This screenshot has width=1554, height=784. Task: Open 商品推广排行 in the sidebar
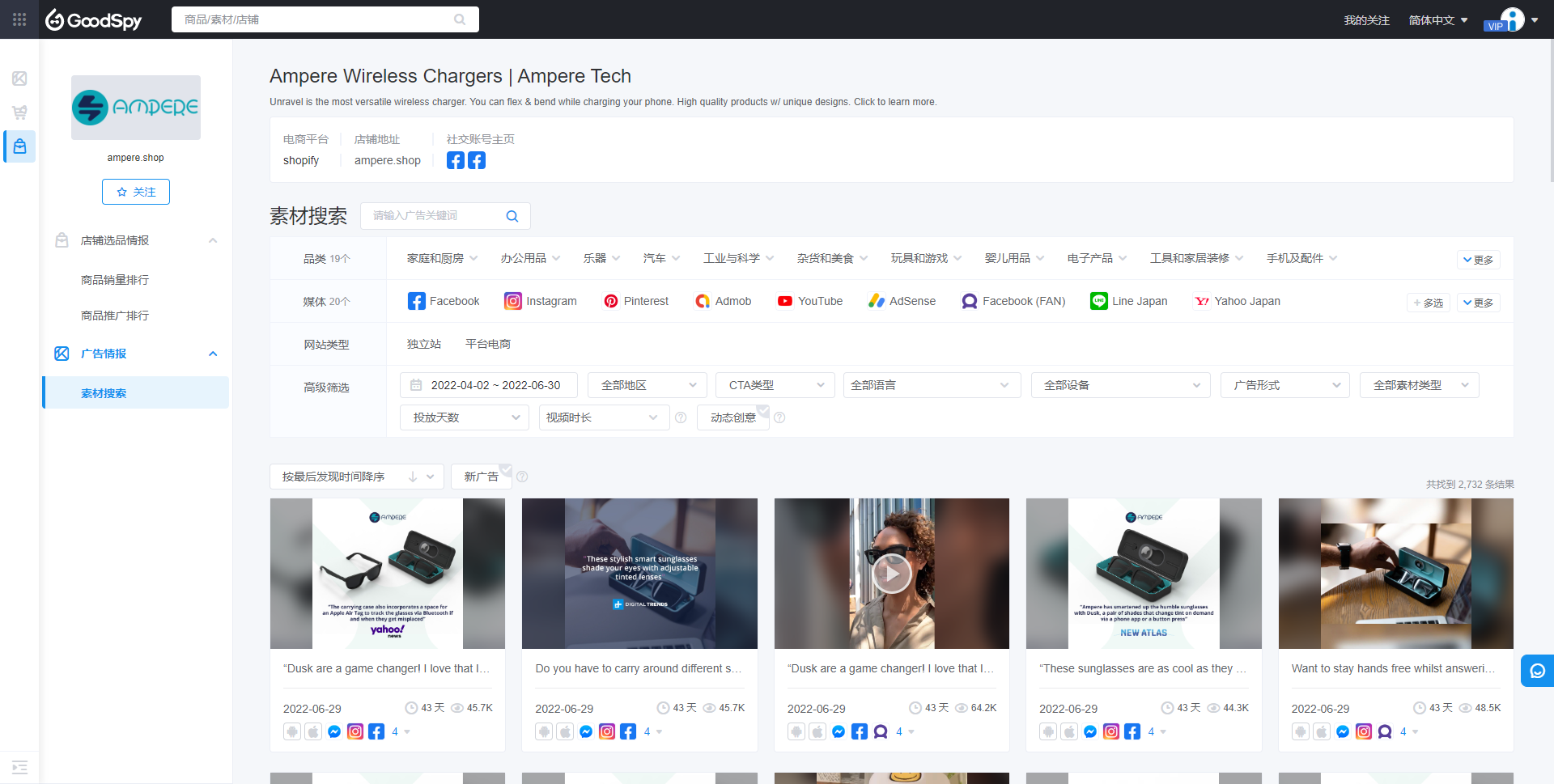pyautogui.click(x=115, y=316)
